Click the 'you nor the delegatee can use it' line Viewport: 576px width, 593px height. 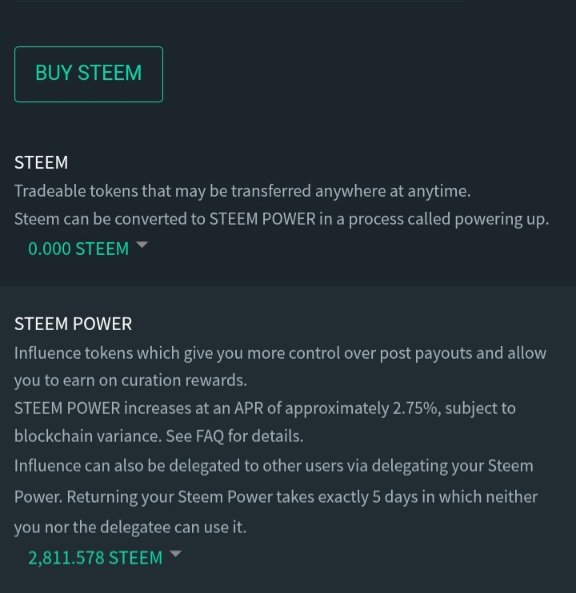pos(130,527)
